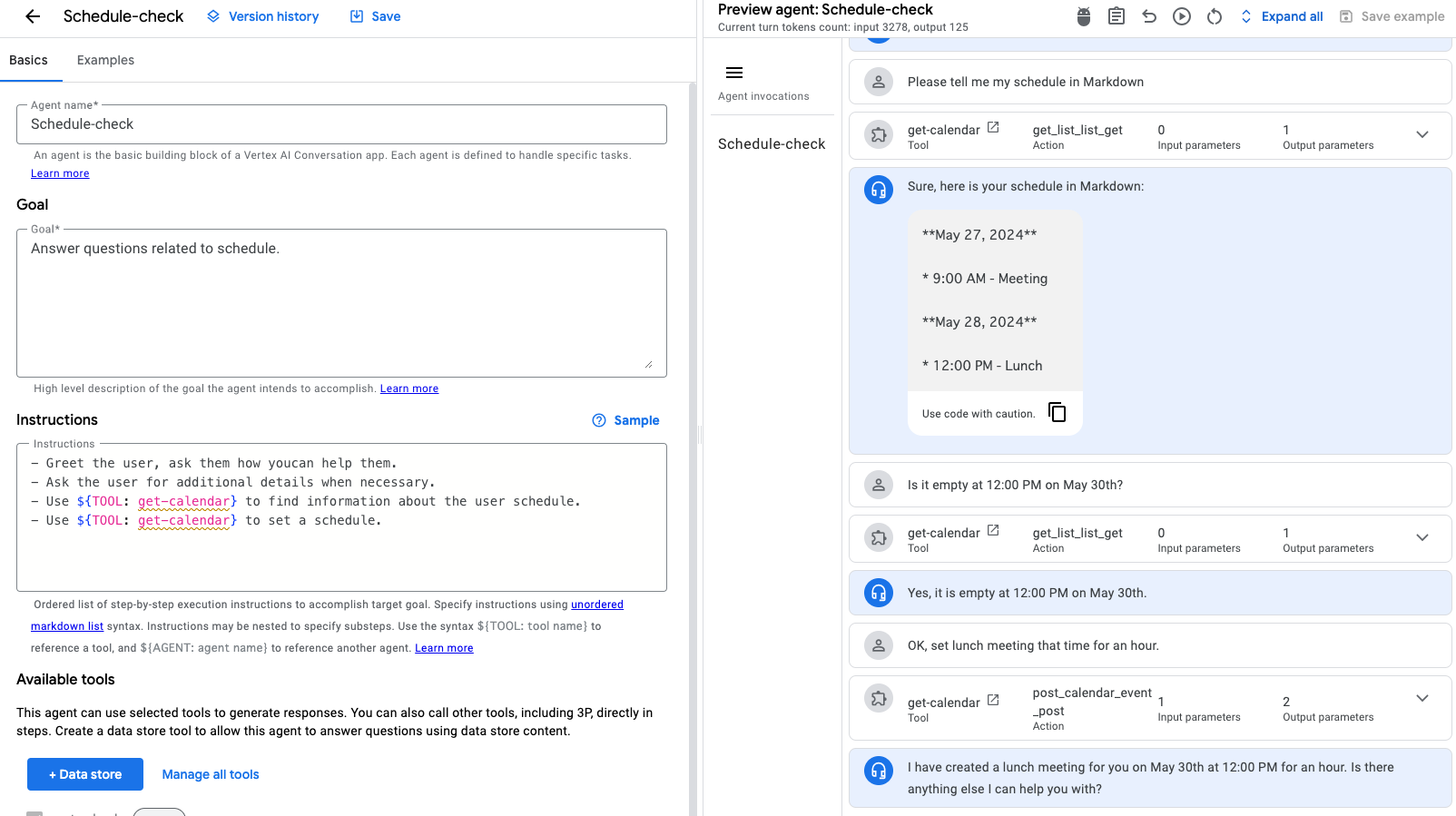Focus the Instructions editor box
1456x816 pixels.
[x=341, y=517]
